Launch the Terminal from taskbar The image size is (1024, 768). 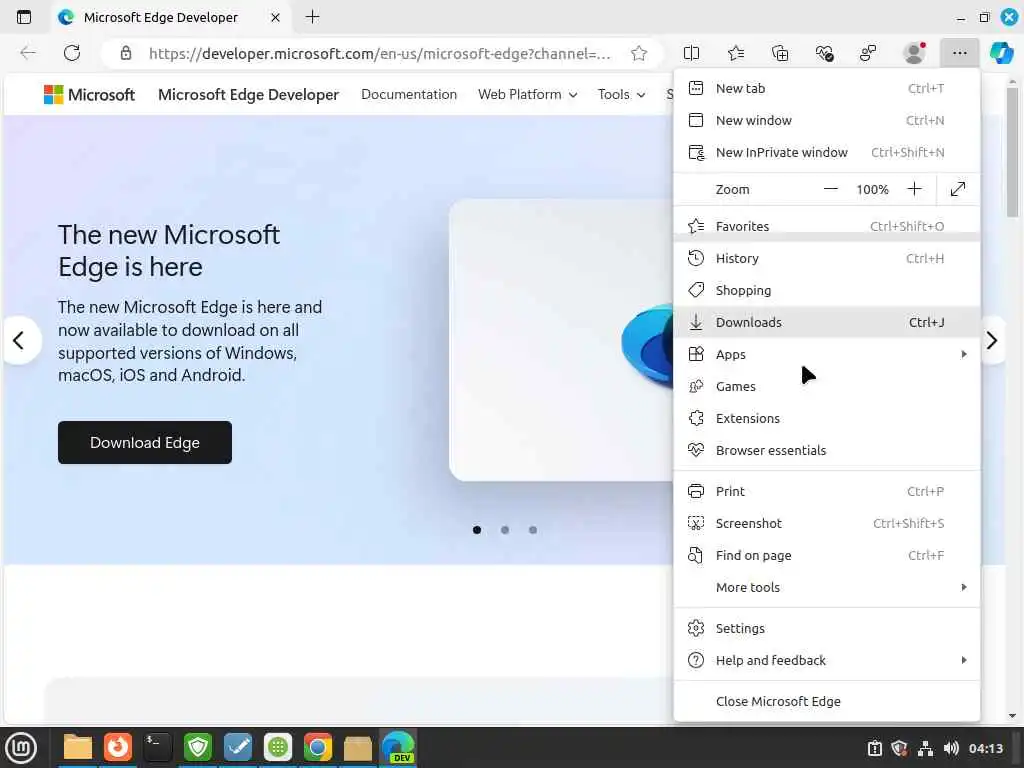pyautogui.click(x=157, y=746)
